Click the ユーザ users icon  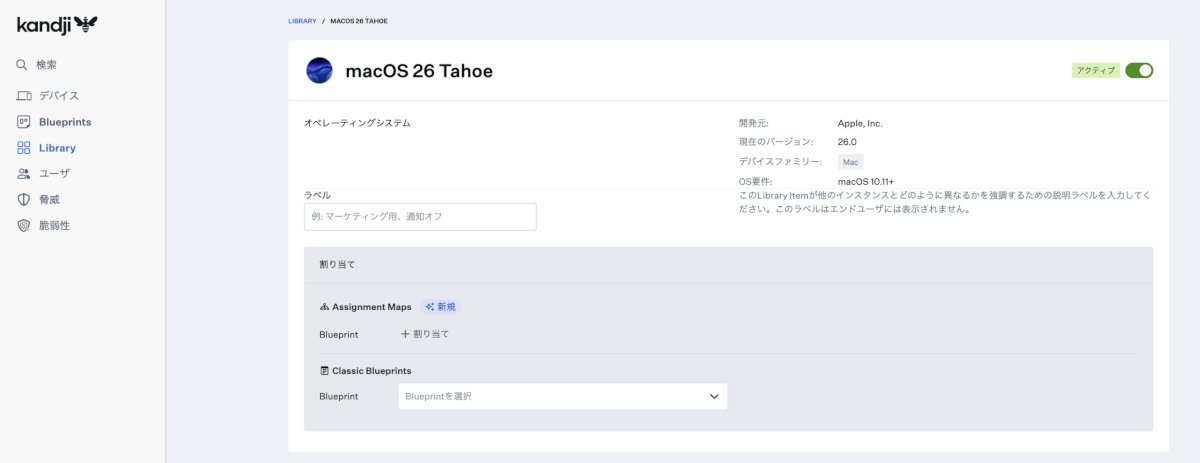24,174
